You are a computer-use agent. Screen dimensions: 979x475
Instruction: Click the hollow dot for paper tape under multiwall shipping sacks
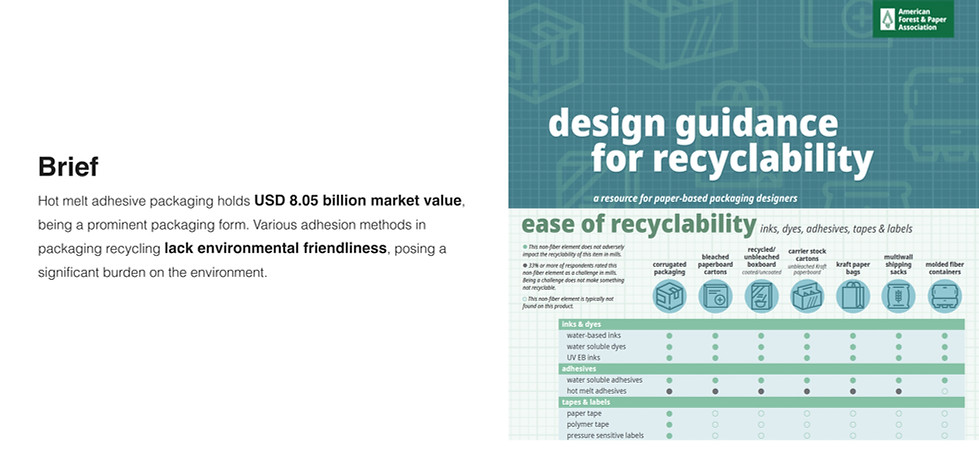(898, 413)
